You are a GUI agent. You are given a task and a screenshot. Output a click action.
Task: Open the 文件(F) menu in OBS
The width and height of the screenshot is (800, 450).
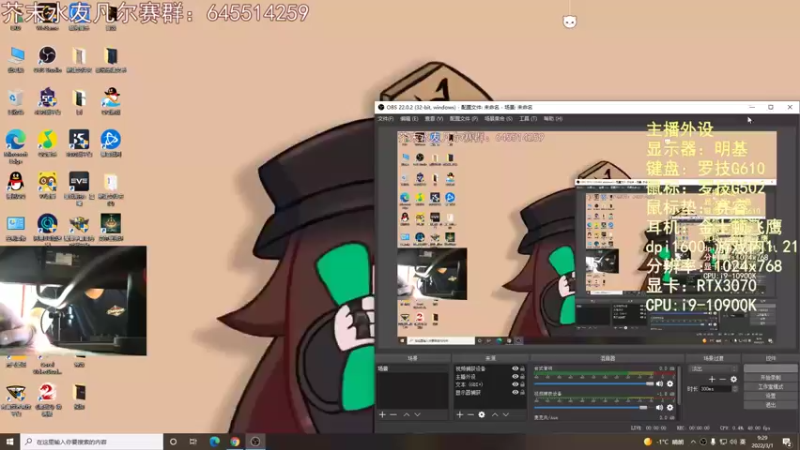point(385,119)
